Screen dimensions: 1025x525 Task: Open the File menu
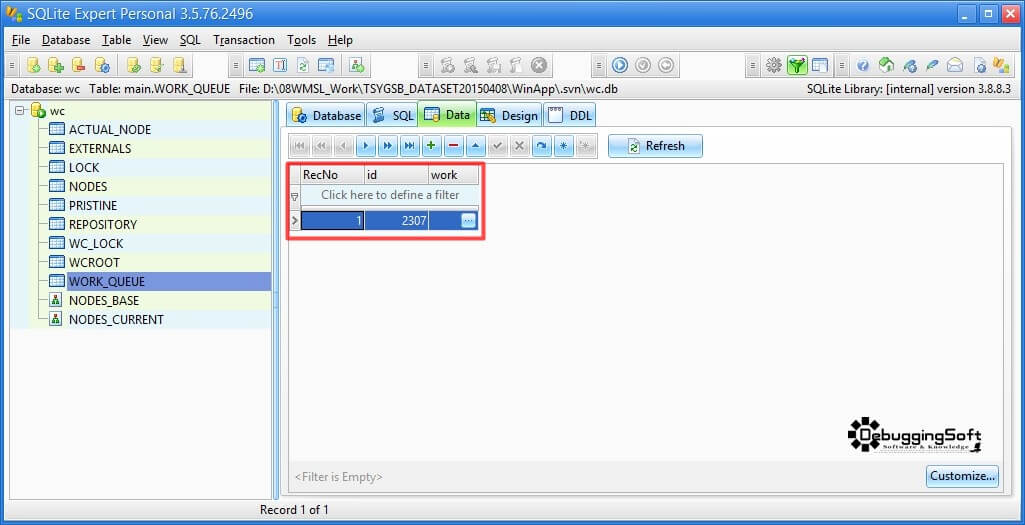tap(21, 40)
